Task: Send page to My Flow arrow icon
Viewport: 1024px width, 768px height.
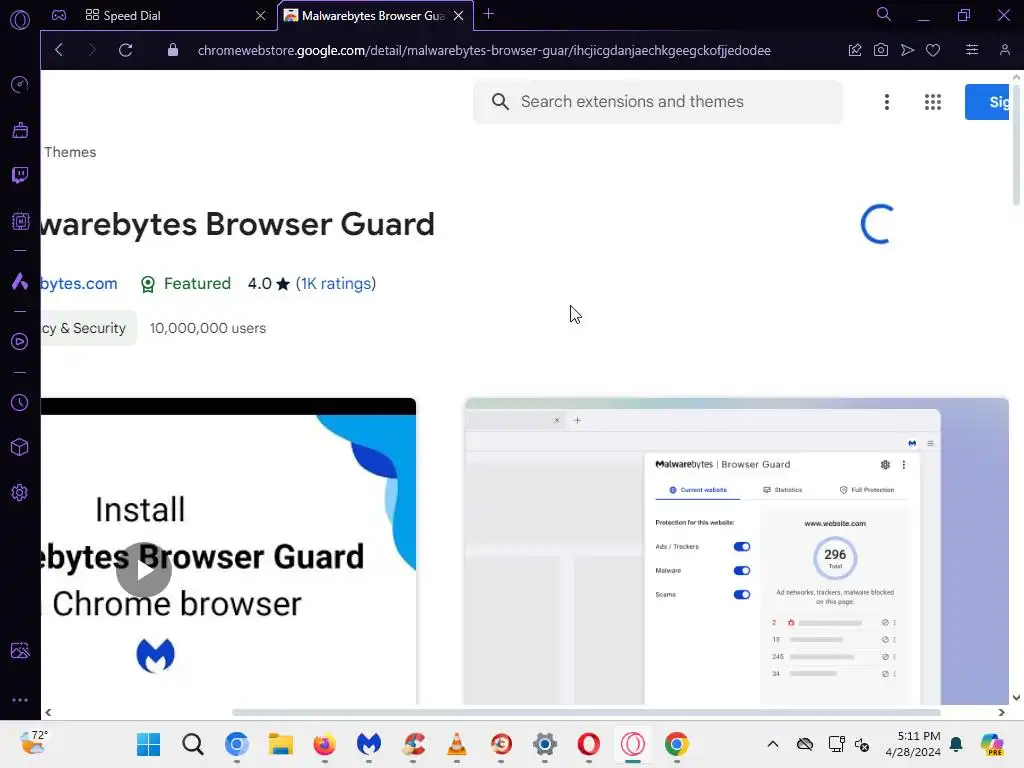Action: tap(907, 50)
